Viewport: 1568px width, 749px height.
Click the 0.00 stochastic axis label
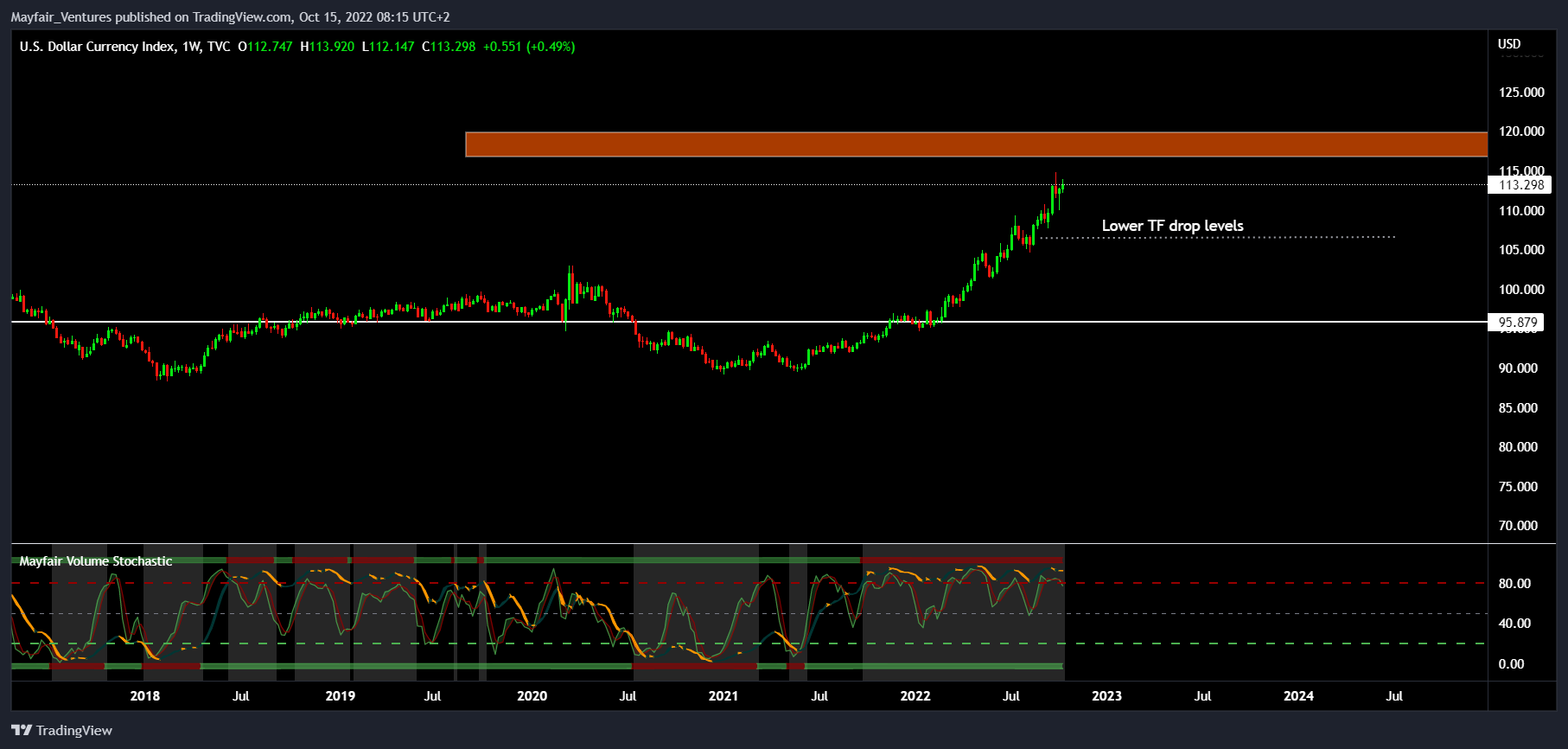(x=1511, y=664)
